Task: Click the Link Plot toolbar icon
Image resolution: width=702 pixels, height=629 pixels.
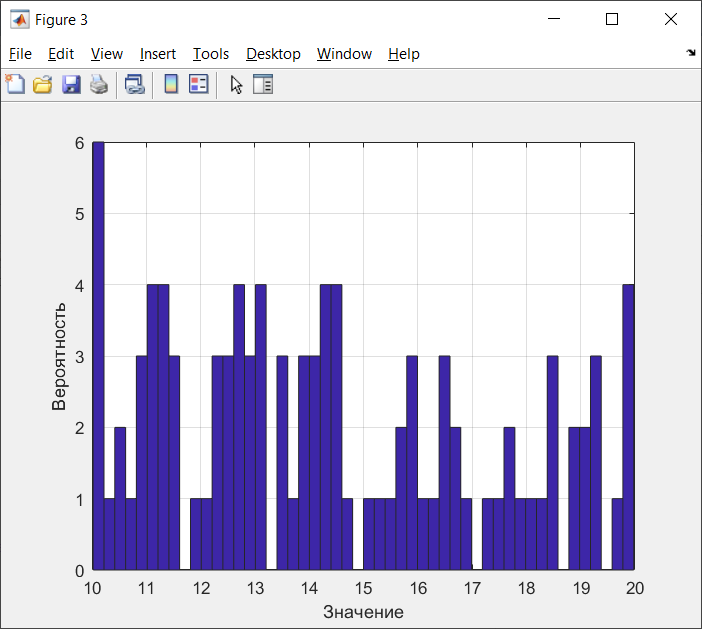Action: tap(134, 84)
